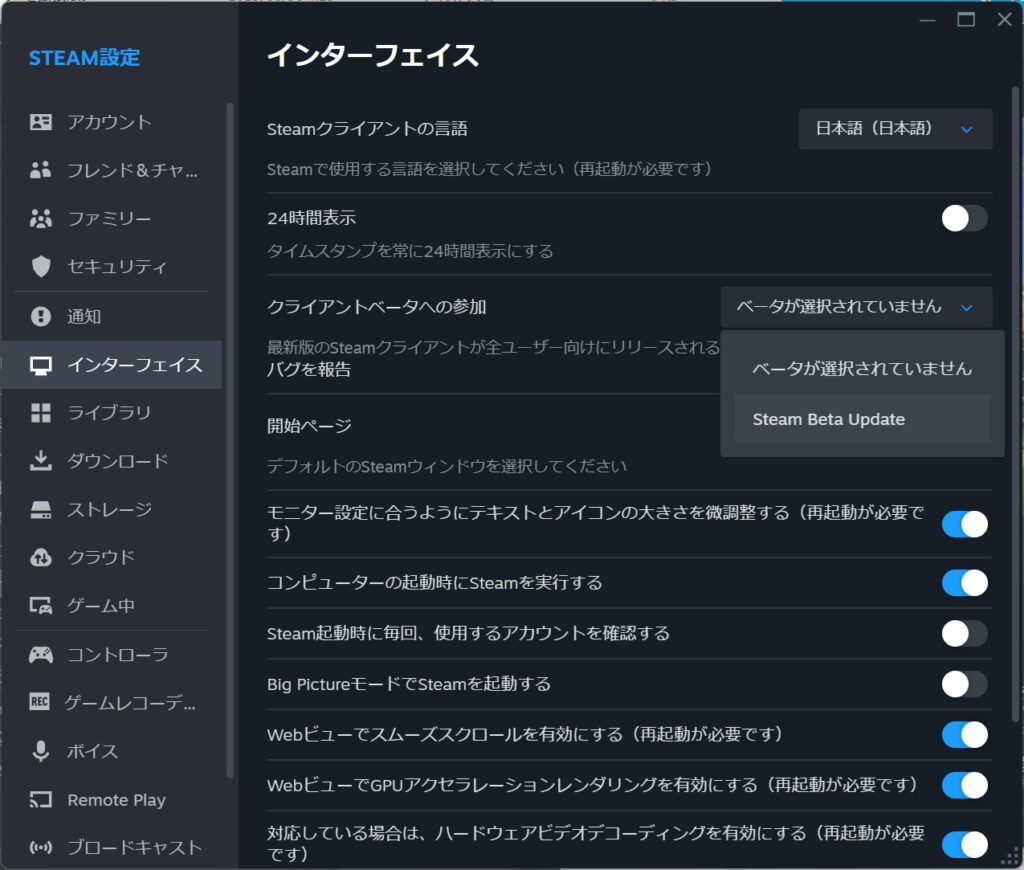
Task: Select the Remote Play section
Action: click(112, 800)
